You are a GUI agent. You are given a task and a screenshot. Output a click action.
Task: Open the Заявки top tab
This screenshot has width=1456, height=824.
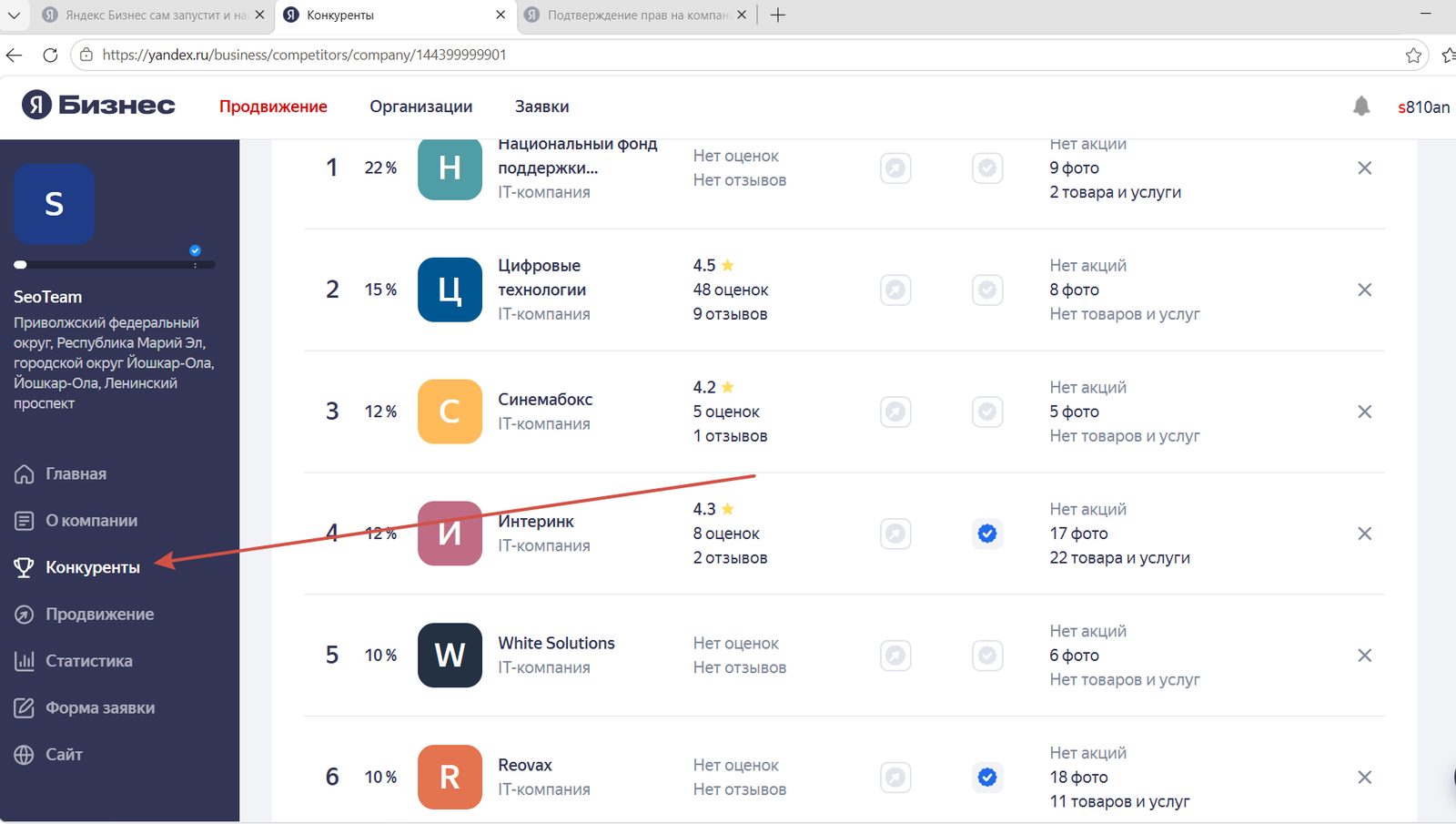click(x=542, y=107)
